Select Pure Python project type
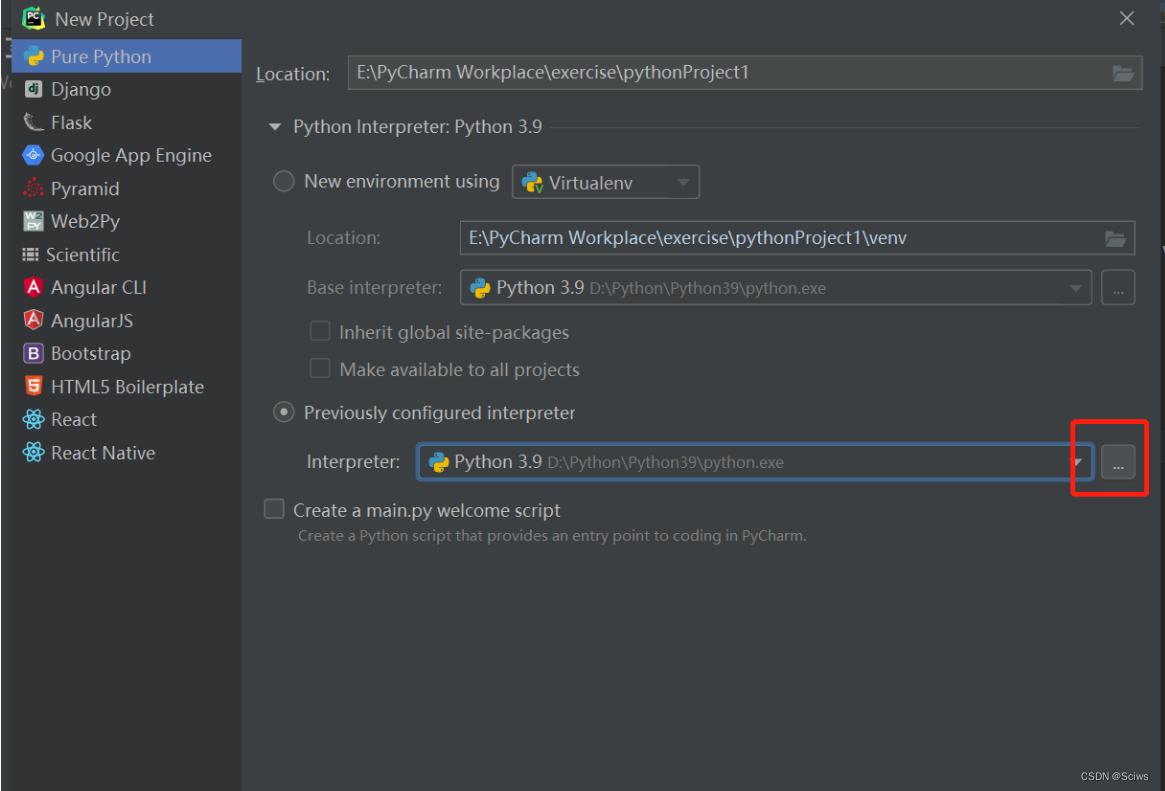 (126, 56)
